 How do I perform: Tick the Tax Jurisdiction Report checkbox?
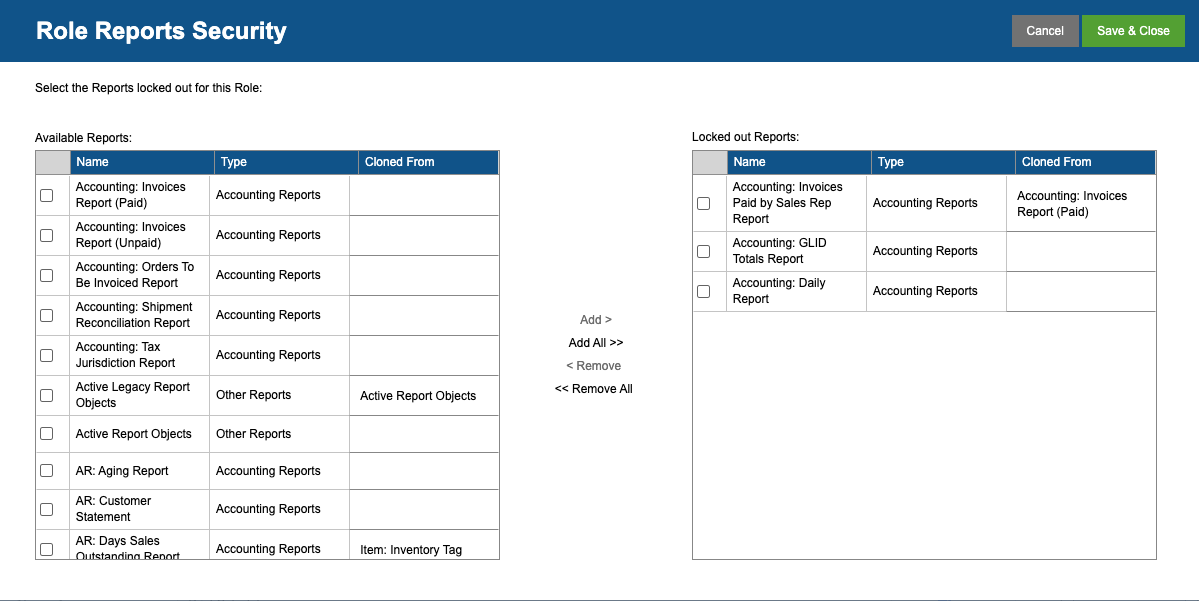[47, 355]
